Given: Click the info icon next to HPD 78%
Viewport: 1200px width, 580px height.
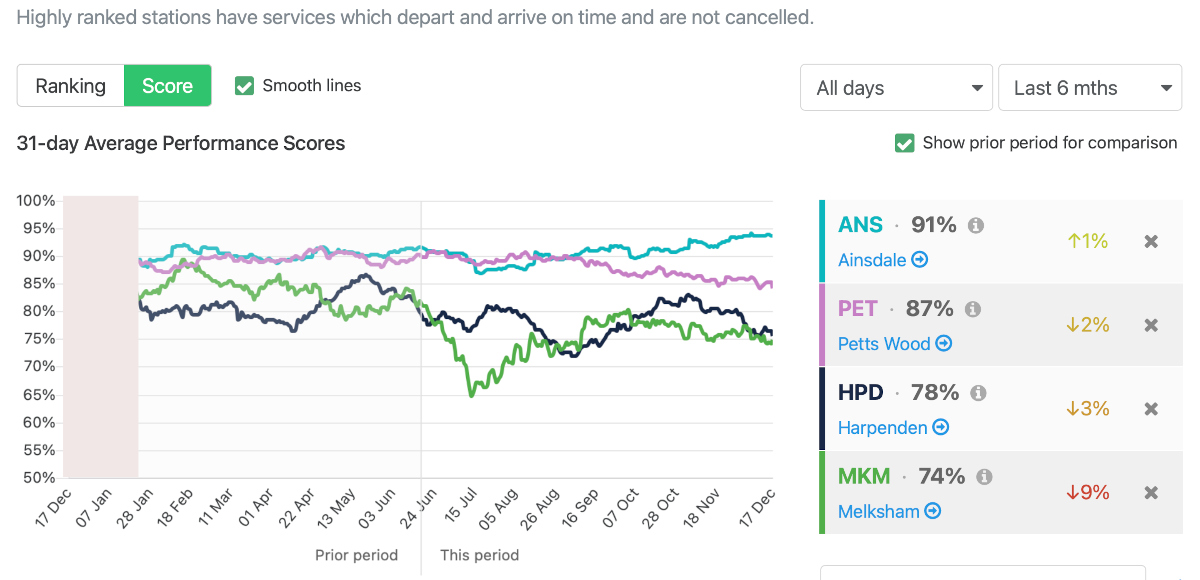Looking at the screenshot, I should click(978, 393).
